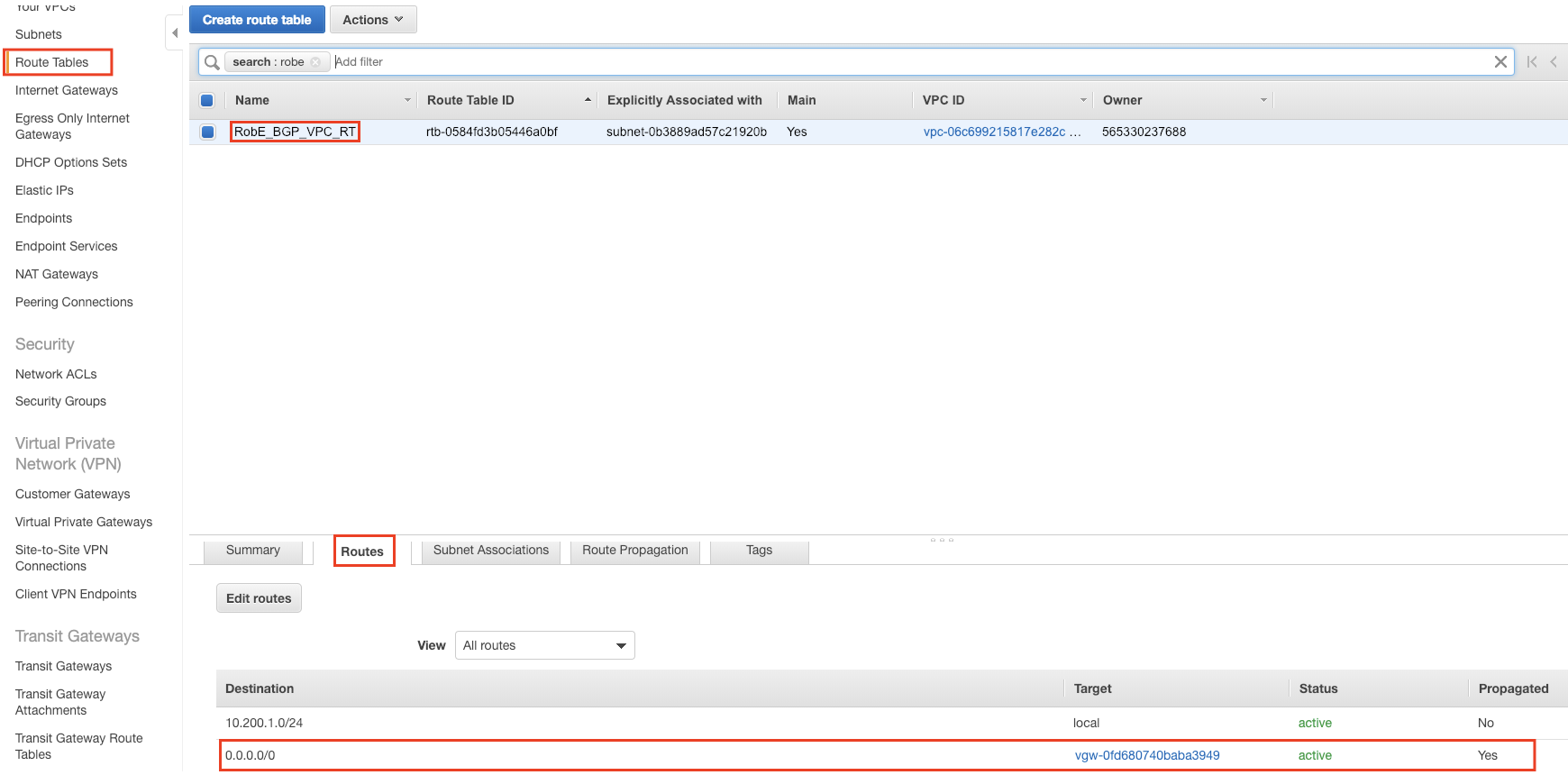Switch to the Subnet Associations tab
The width and height of the screenshot is (1568, 775).
point(490,551)
